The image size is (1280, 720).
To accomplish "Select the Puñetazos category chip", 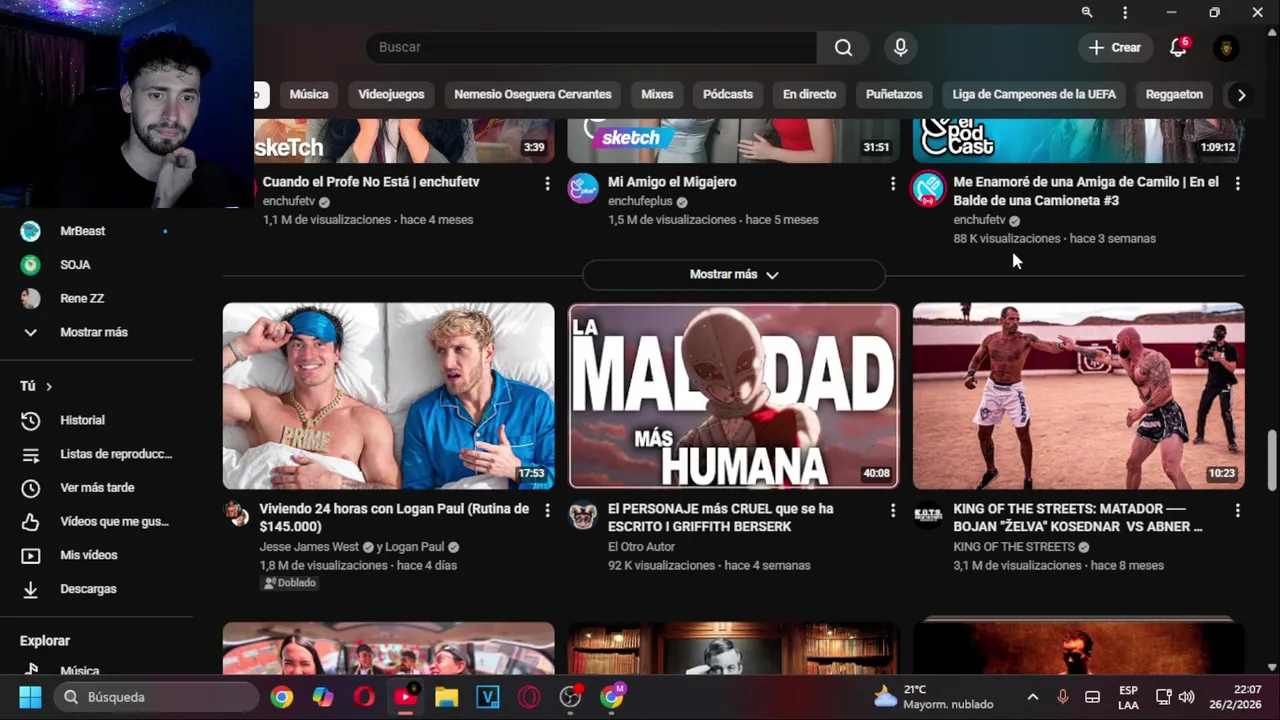I will [894, 94].
